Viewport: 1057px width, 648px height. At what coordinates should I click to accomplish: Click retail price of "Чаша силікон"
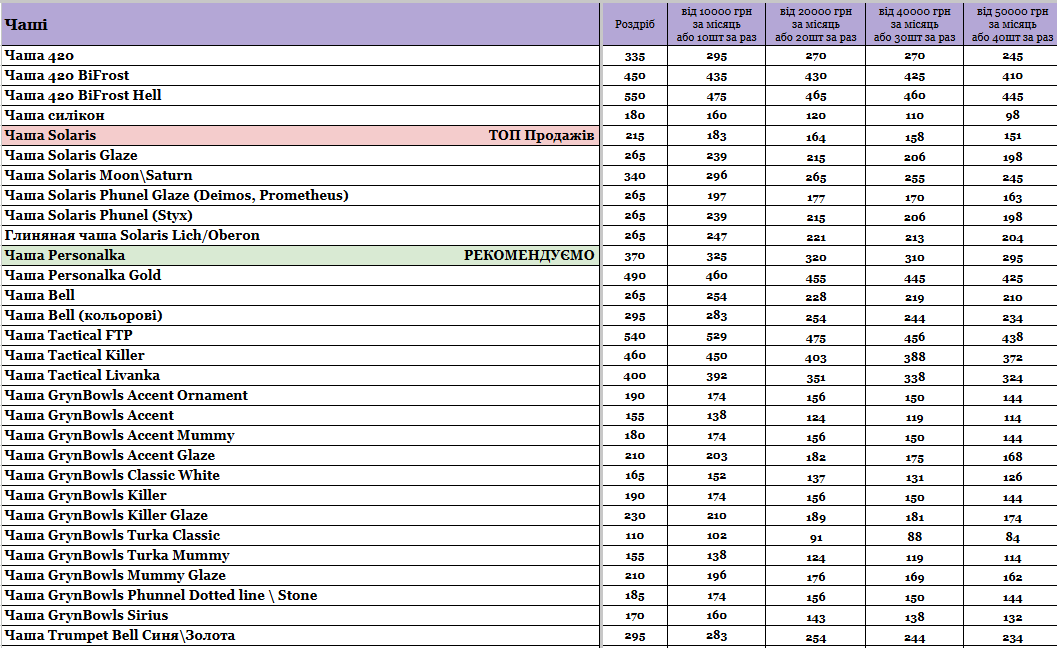point(635,116)
